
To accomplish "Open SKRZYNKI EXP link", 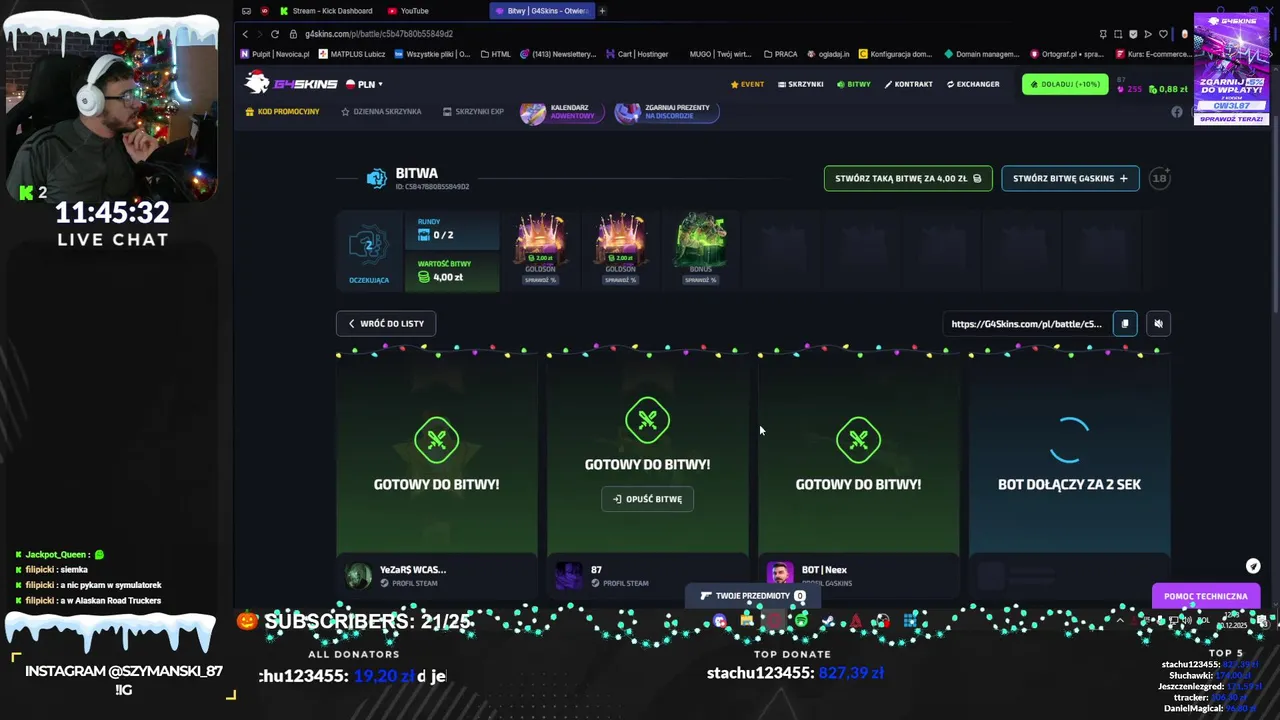I will (473, 112).
